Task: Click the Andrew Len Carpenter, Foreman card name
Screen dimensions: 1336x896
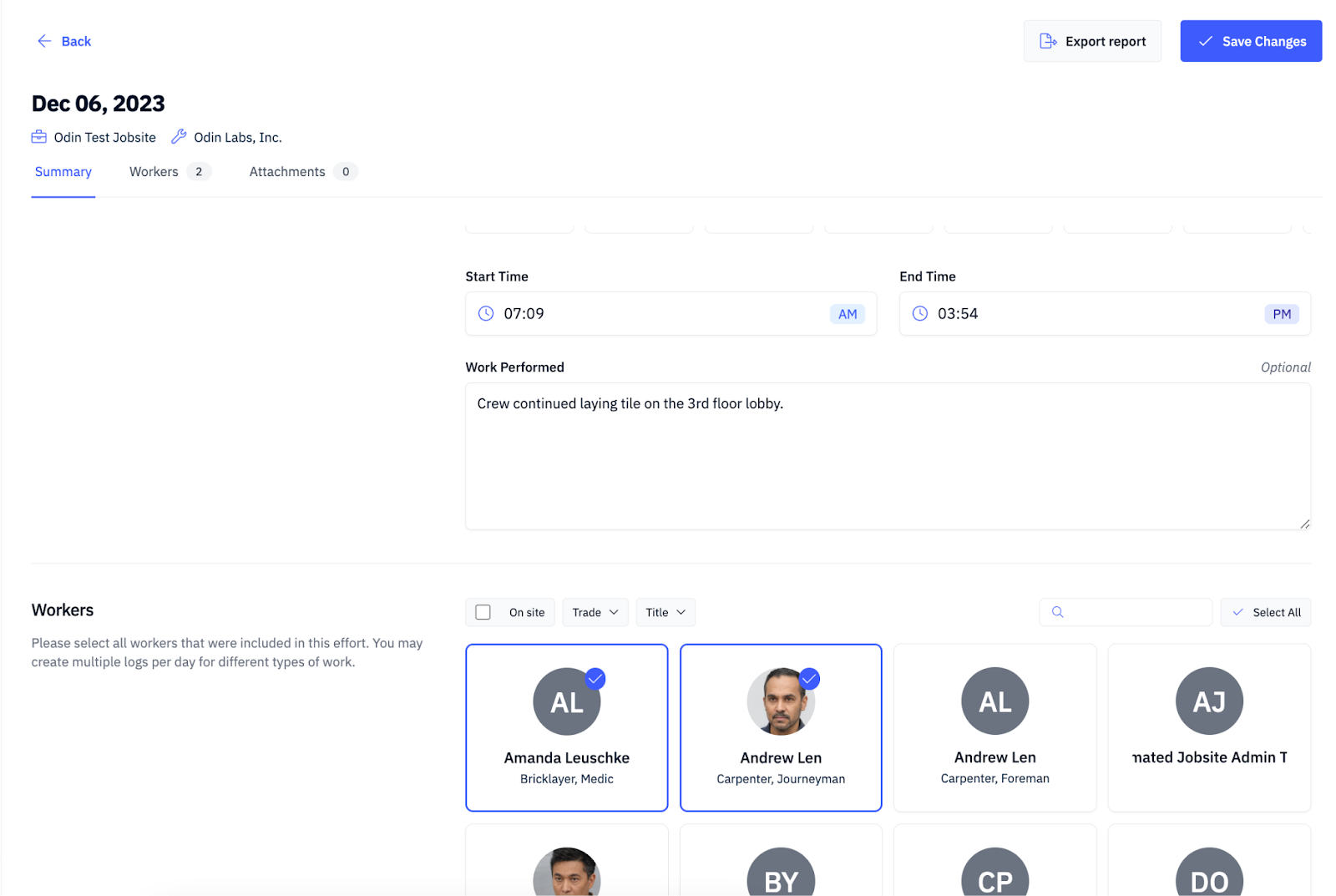Action: click(995, 757)
